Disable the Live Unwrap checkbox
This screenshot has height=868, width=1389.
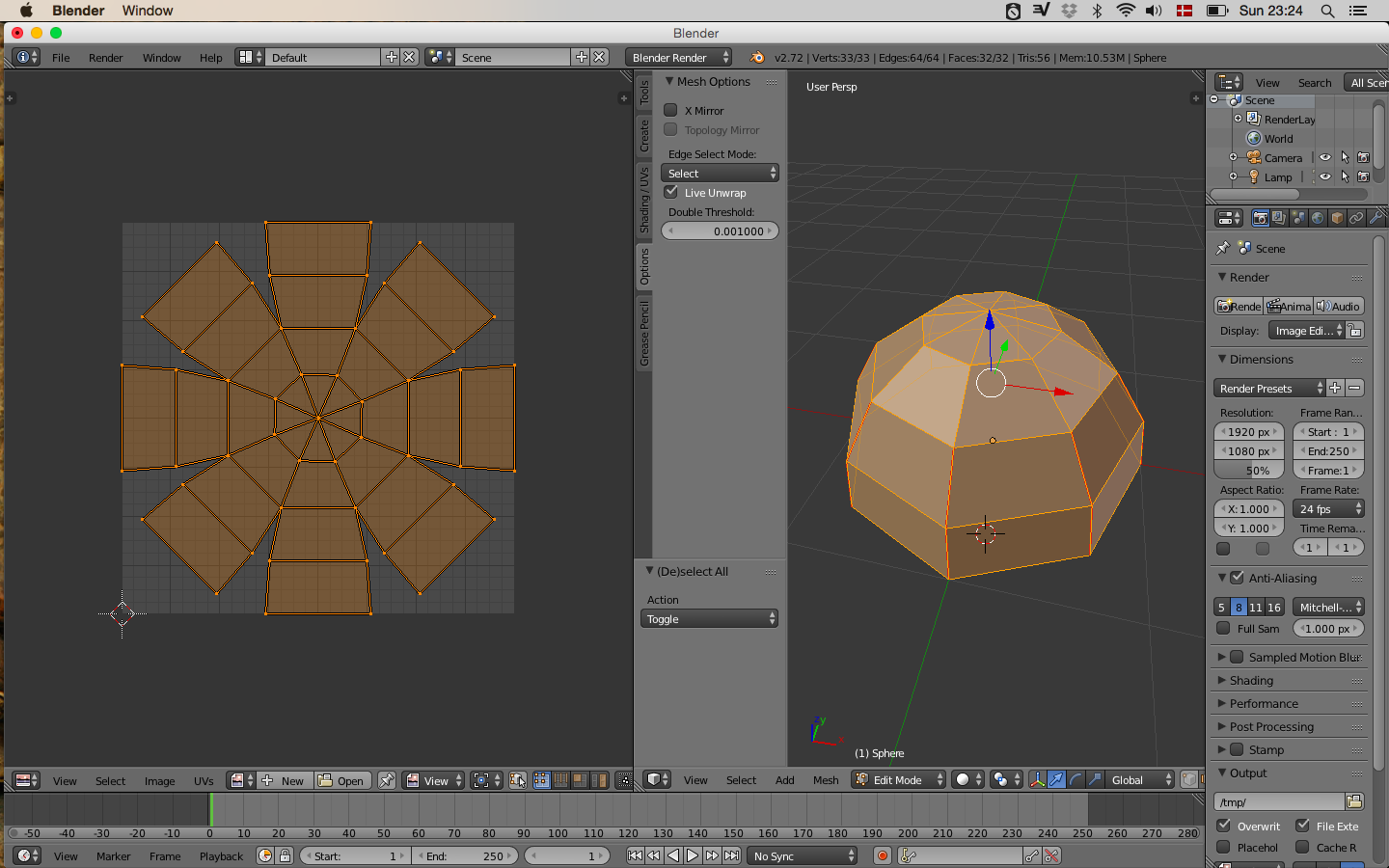671,192
